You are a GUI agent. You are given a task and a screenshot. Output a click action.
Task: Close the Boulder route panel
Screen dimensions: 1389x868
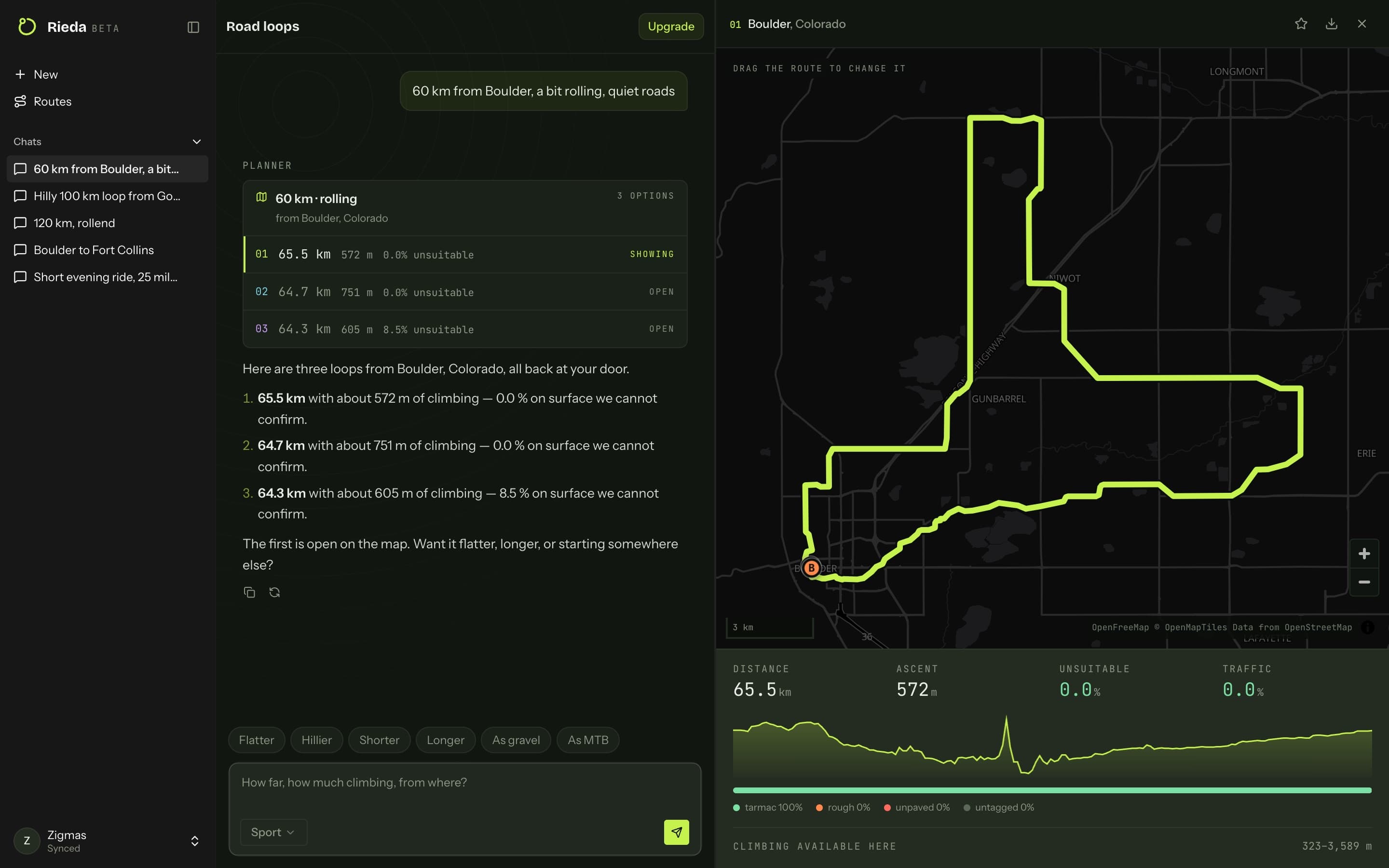point(1362,24)
